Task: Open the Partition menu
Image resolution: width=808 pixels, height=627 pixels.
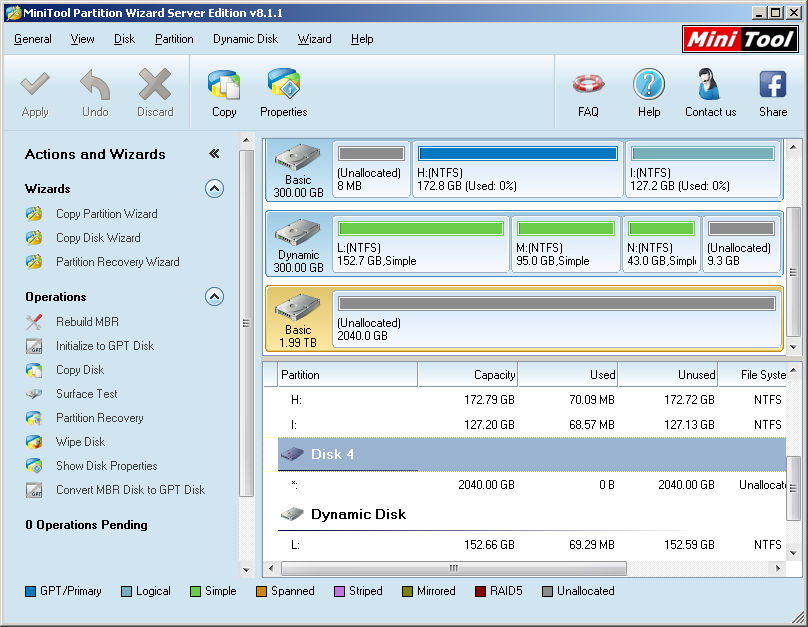Action: coord(174,39)
